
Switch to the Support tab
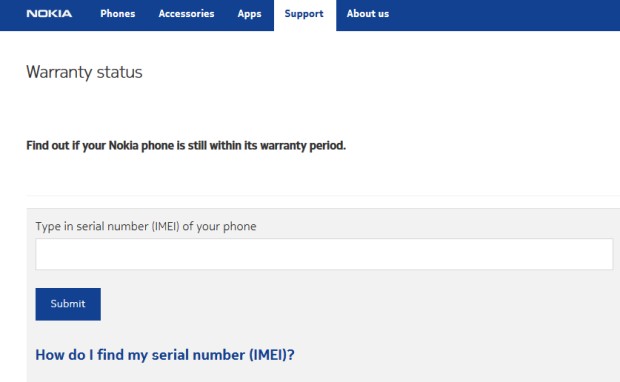[304, 14]
